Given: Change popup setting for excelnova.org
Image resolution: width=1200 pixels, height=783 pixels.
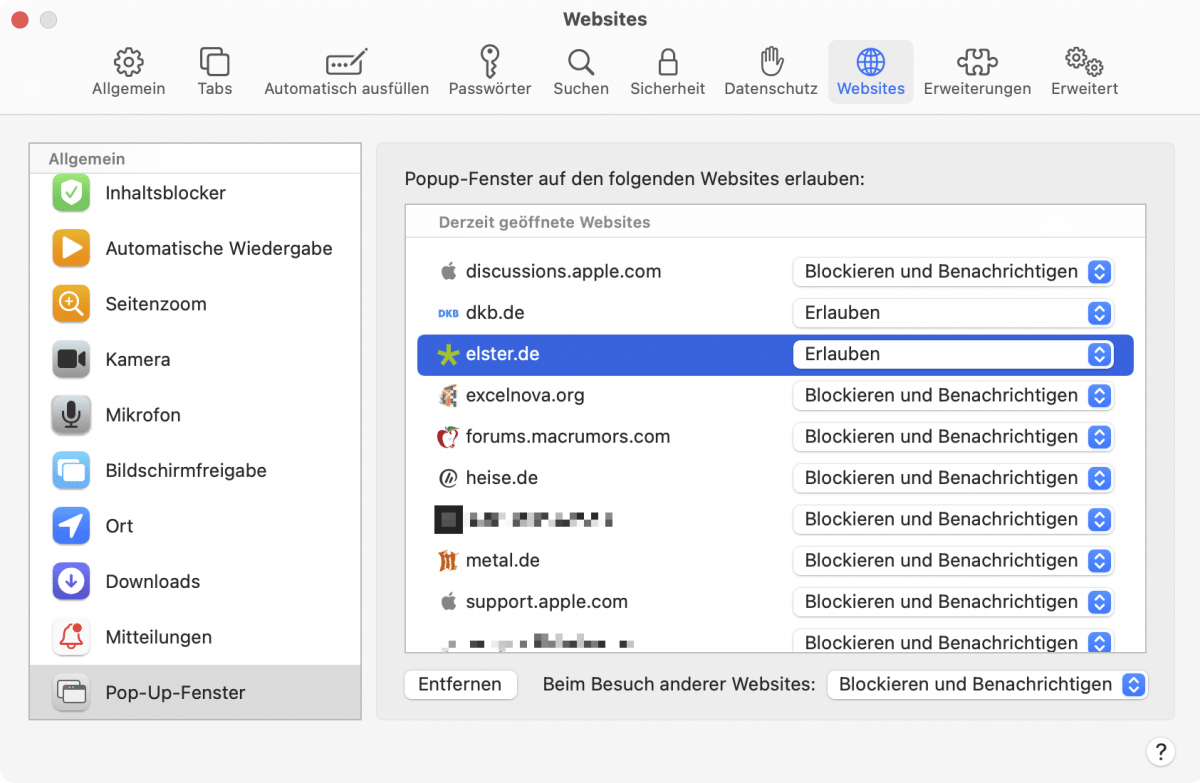Looking at the screenshot, I should [x=953, y=396].
